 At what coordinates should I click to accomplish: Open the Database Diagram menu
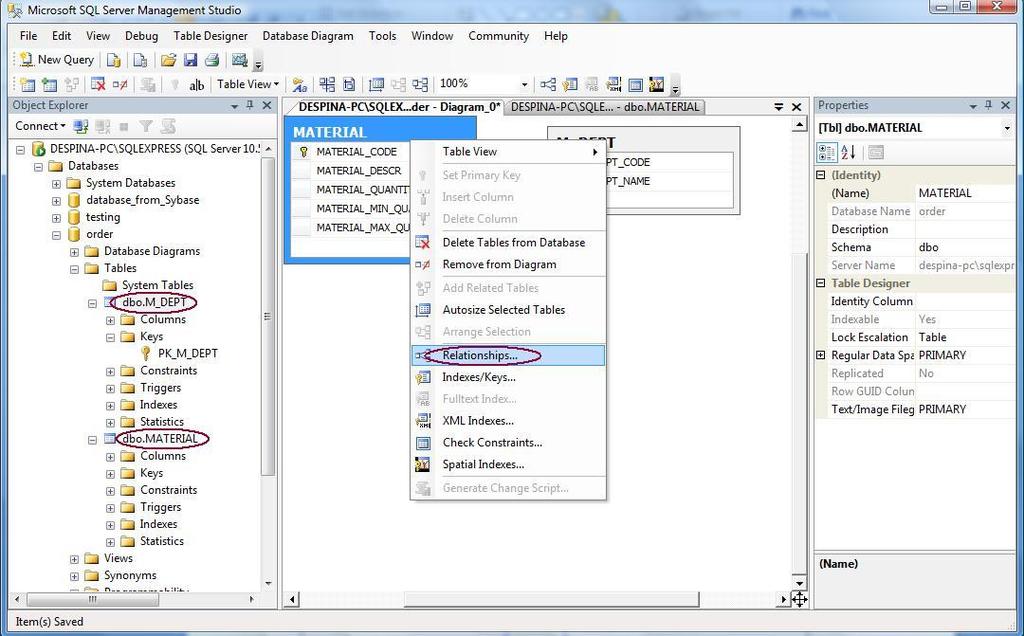(308, 36)
